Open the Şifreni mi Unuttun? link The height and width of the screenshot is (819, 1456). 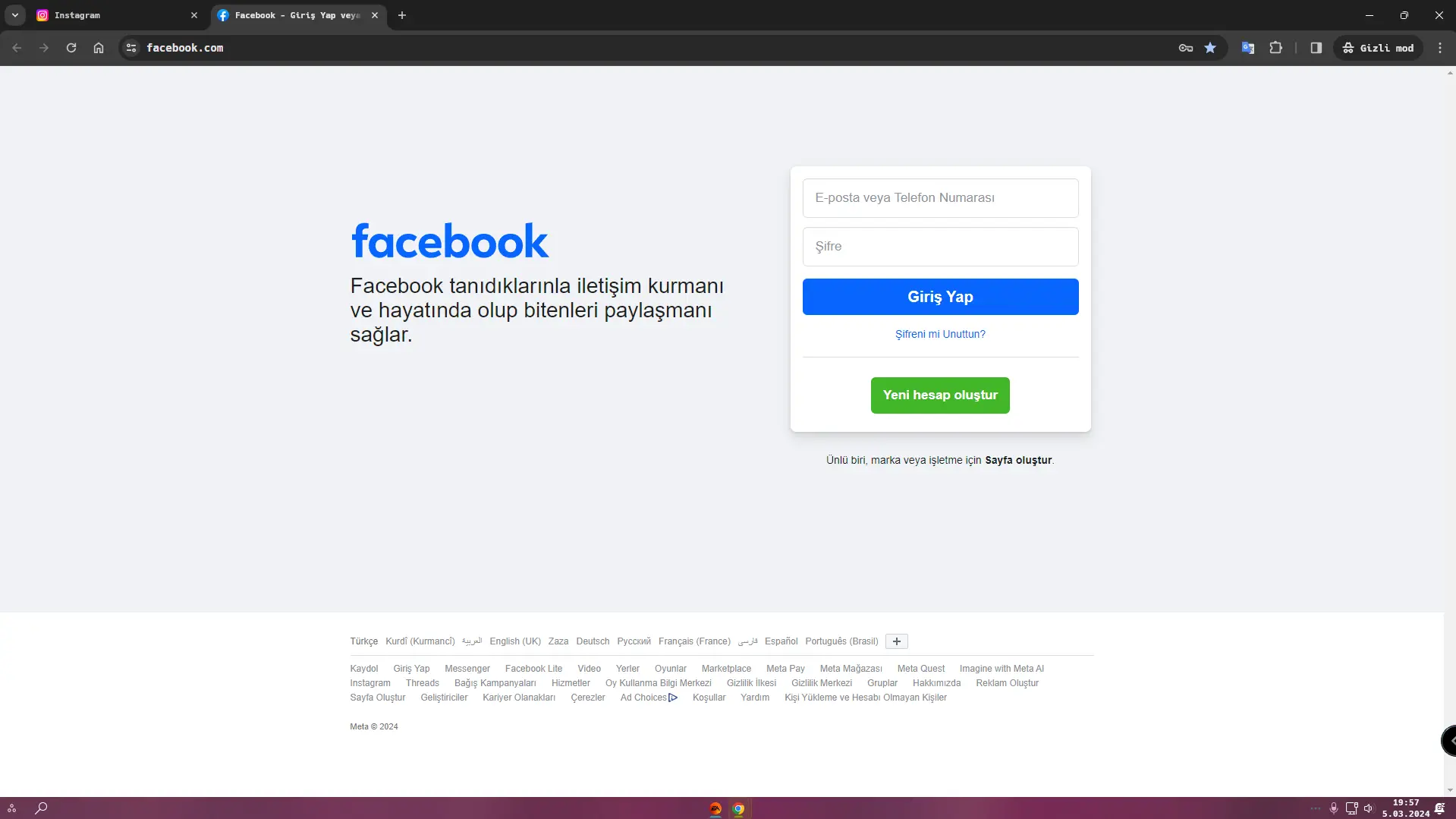tap(940, 335)
